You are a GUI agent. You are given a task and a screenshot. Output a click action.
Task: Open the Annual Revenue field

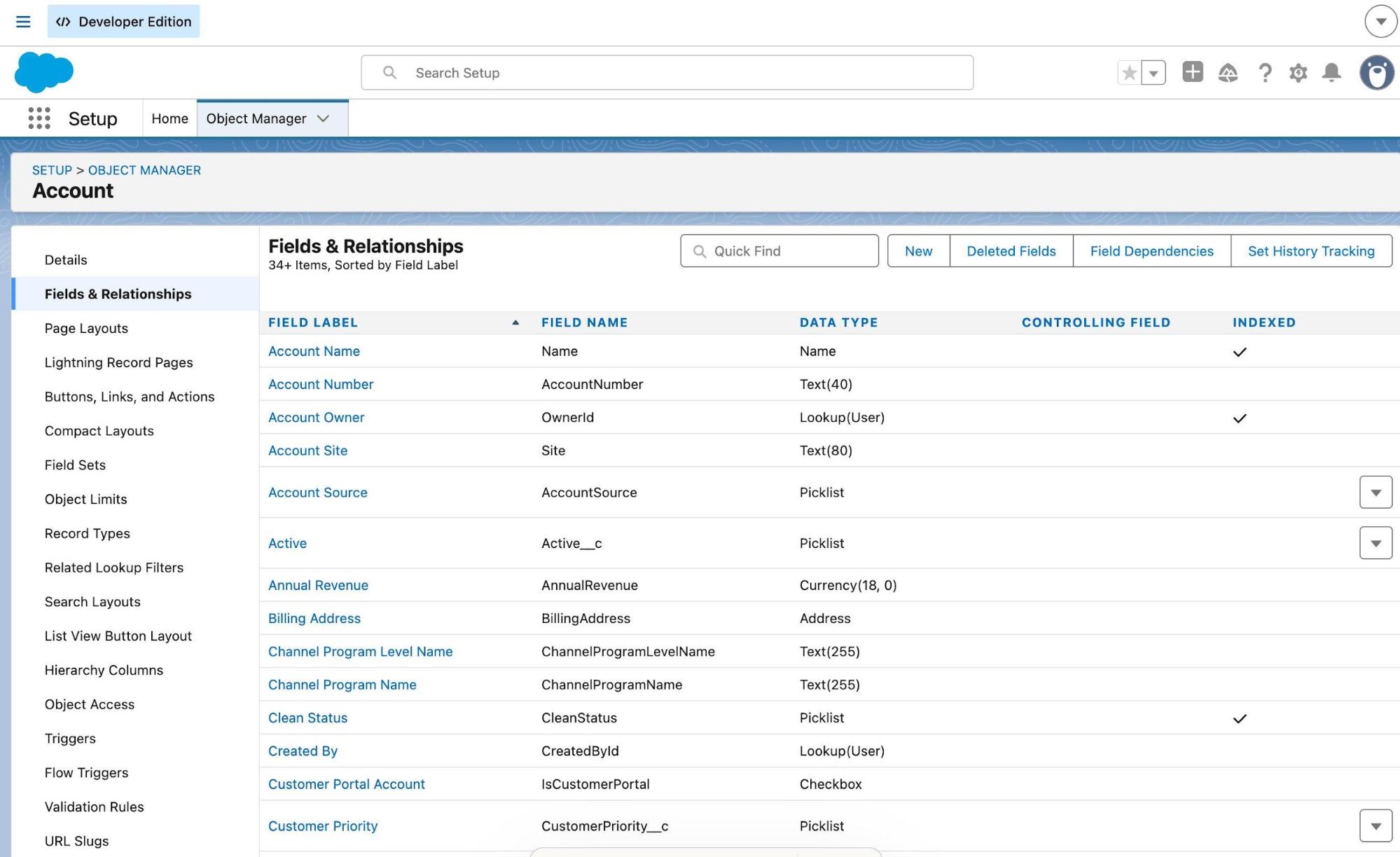click(318, 586)
